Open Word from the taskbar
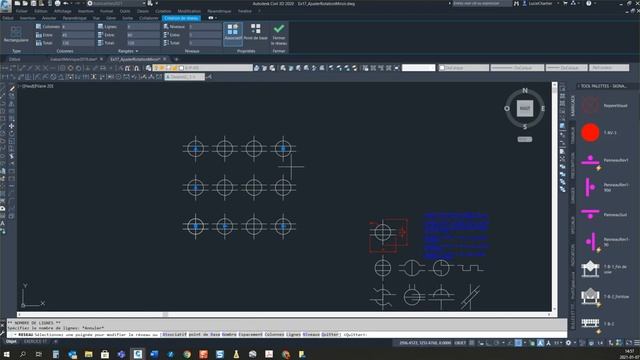This screenshot has height=360, width=640. [154, 354]
